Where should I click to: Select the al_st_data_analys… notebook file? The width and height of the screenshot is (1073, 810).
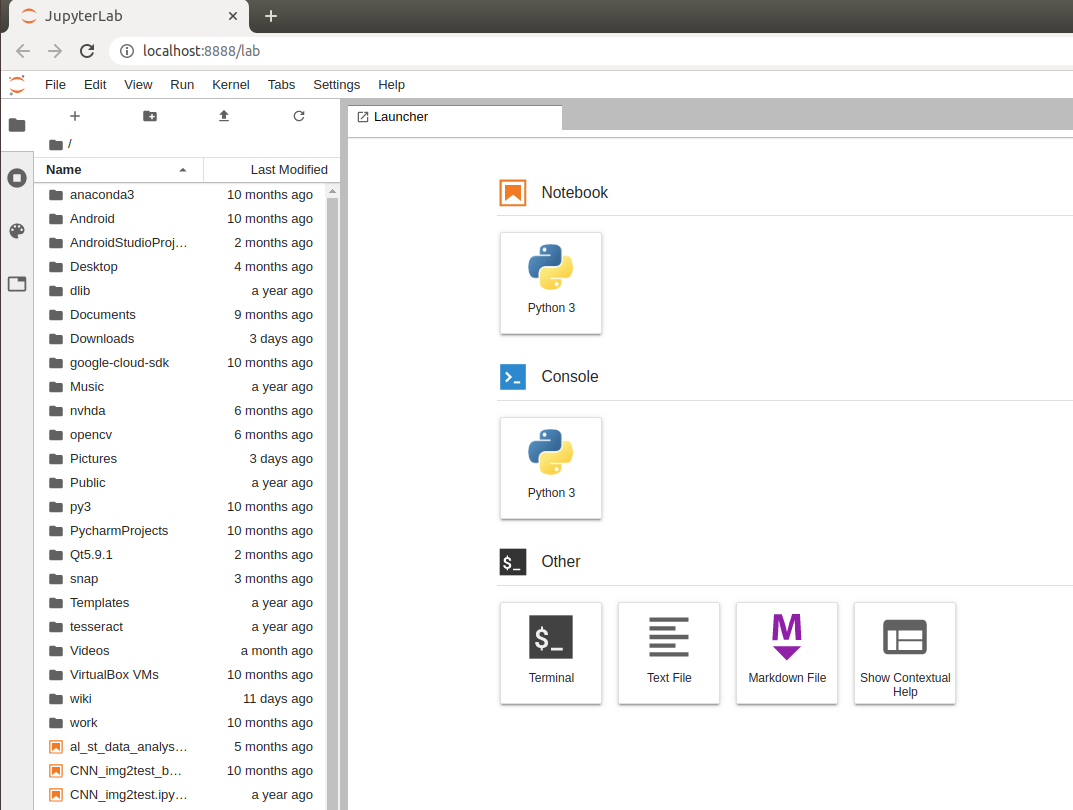[x=181, y=746]
